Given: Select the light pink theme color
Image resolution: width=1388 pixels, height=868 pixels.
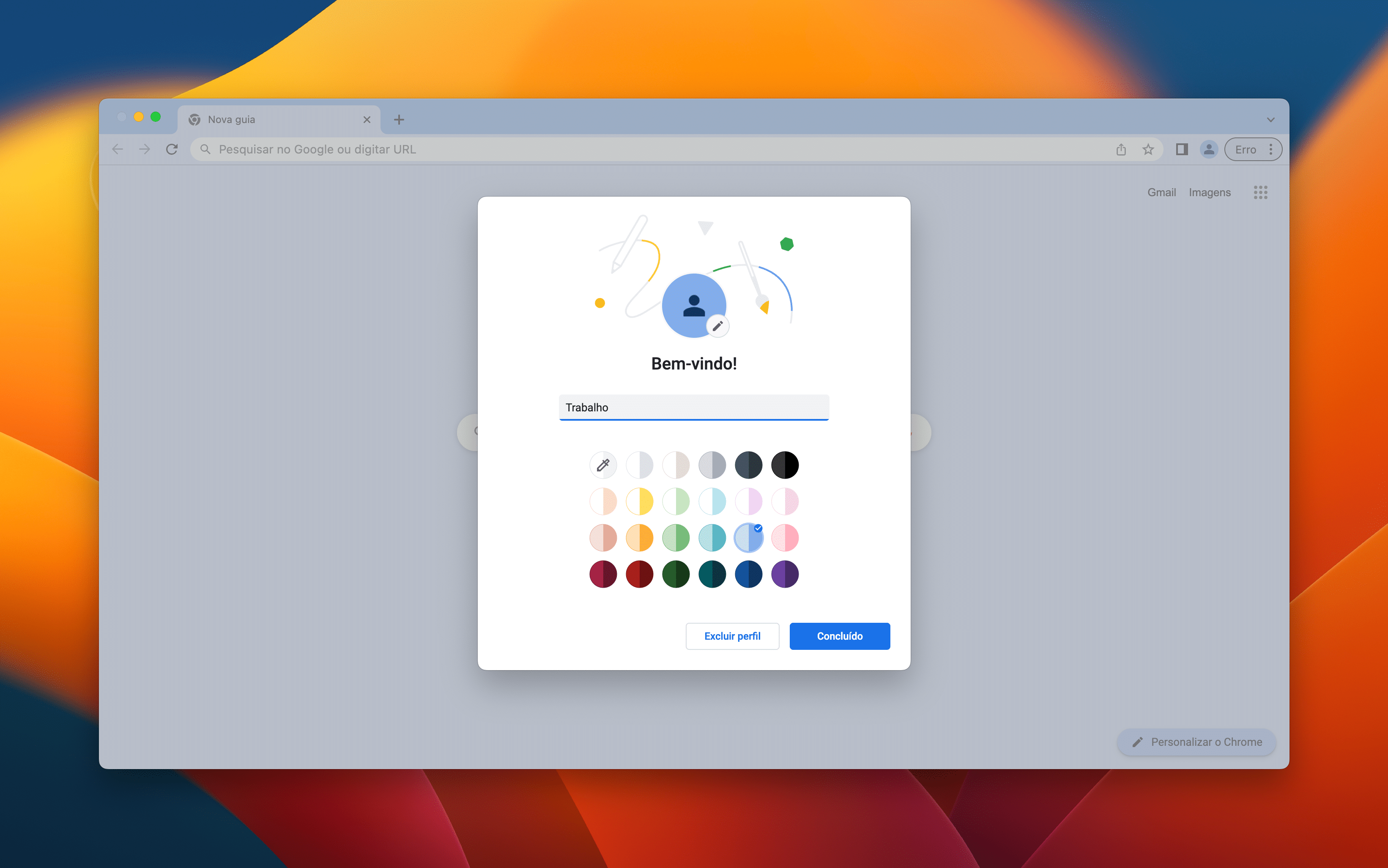Looking at the screenshot, I should (785, 501).
